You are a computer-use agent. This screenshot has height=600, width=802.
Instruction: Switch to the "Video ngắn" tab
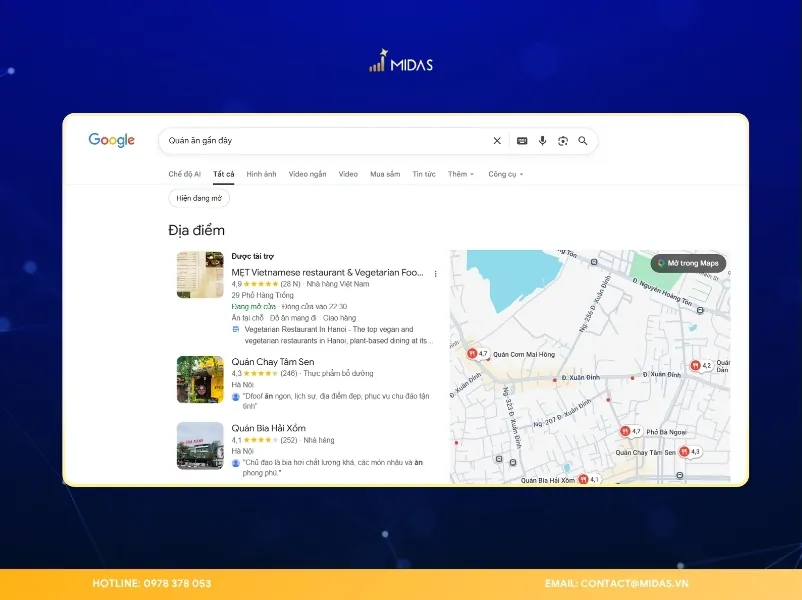click(x=307, y=174)
